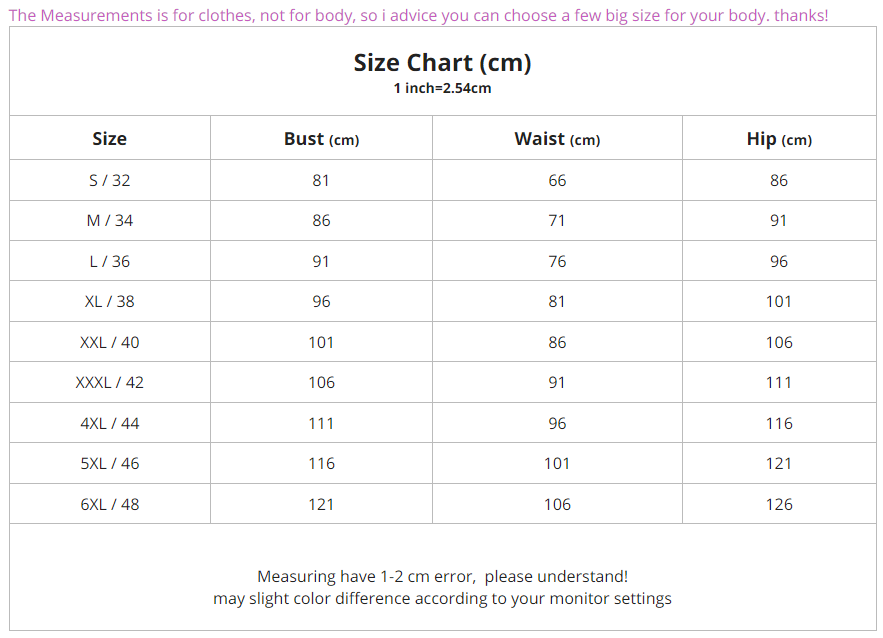
Task: Select the XXL / 40 size cell
Action: point(110,342)
